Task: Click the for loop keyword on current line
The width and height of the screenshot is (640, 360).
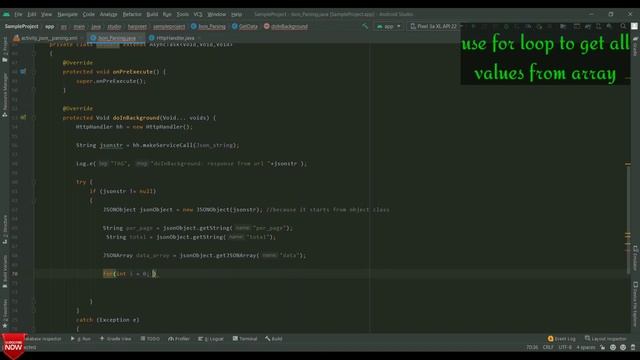Action: pyautogui.click(x=108, y=274)
